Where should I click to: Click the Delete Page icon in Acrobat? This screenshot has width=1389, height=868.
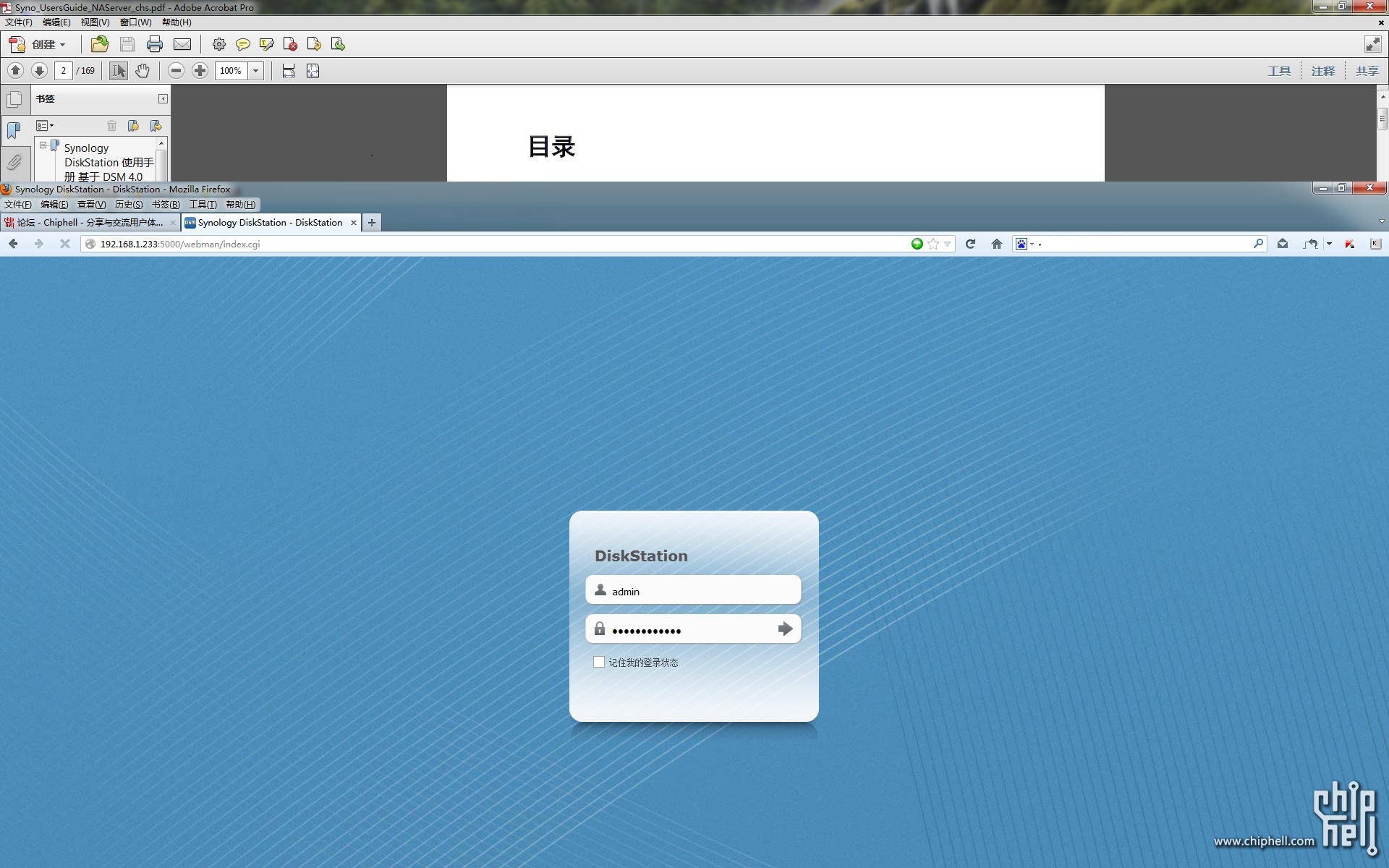290,44
